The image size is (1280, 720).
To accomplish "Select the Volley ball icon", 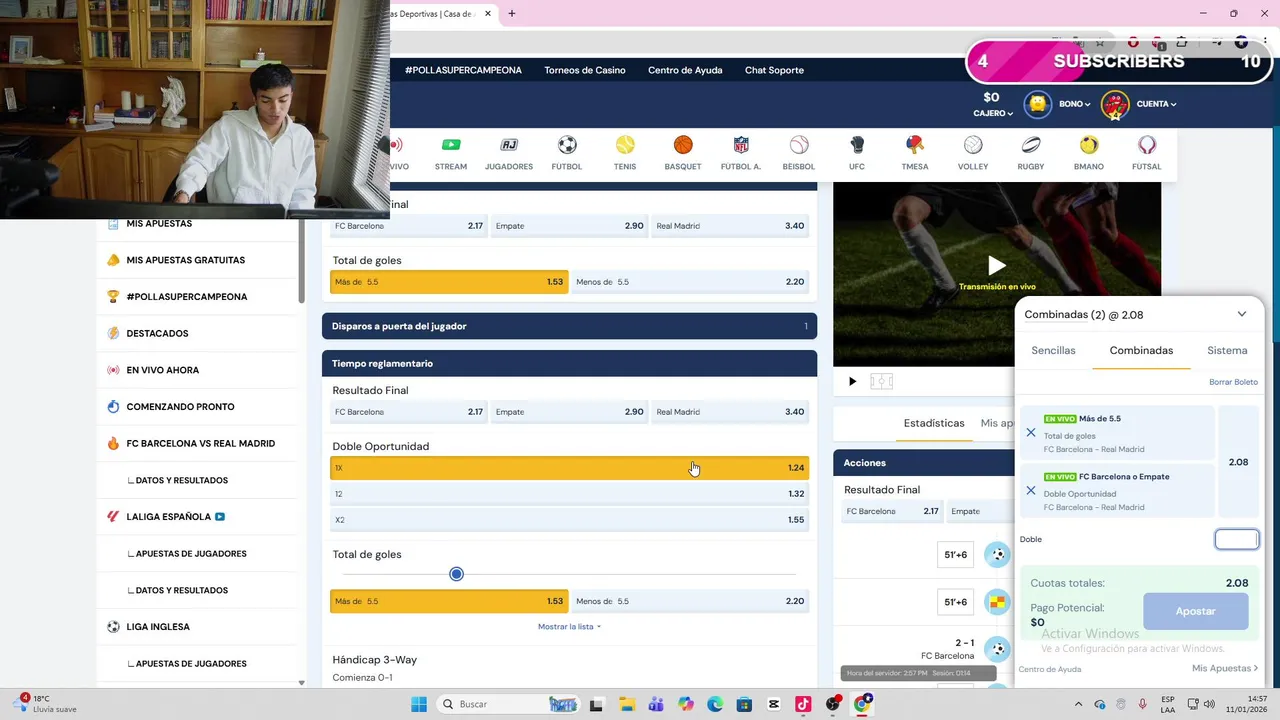I will 973,145.
